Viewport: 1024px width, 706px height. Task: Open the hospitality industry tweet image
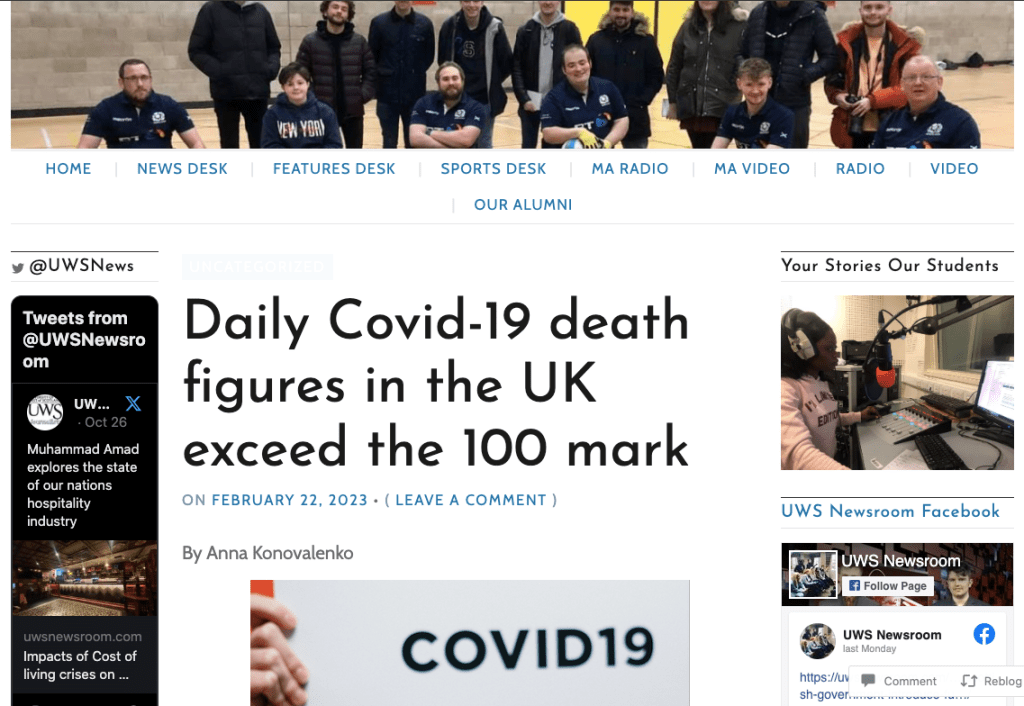coord(84,578)
